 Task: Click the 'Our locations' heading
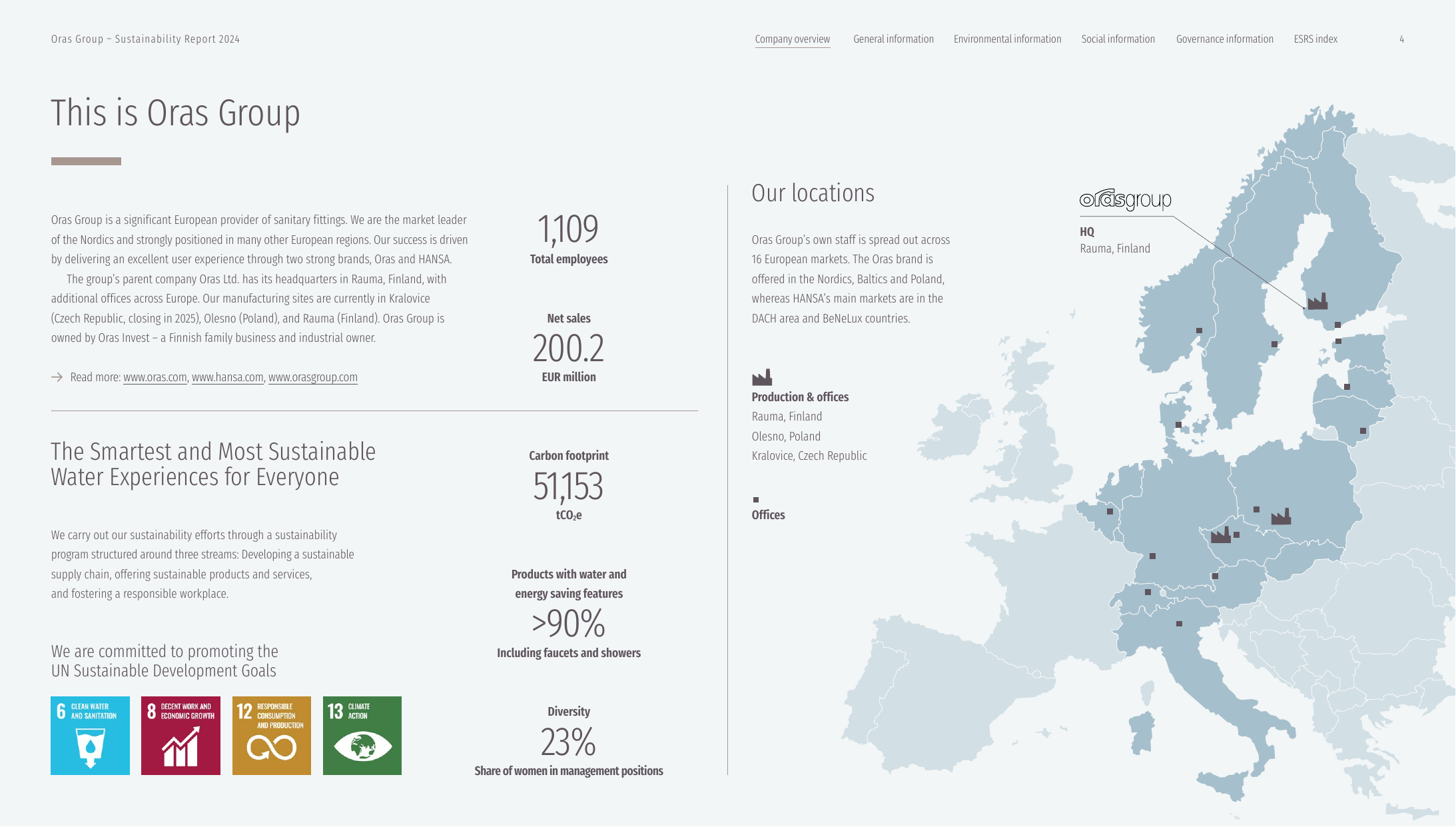pyautogui.click(x=813, y=193)
